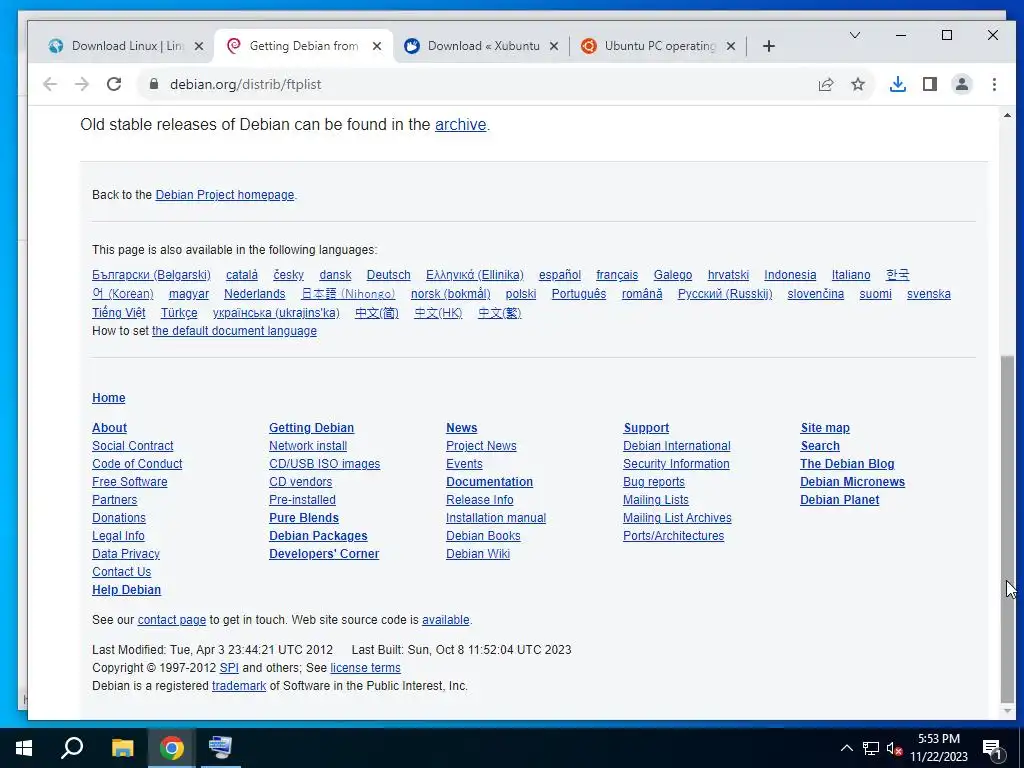Screen dimensions: 1024x768
Task: Click scrollbar down arrow
Action: tap(1007, 711)
